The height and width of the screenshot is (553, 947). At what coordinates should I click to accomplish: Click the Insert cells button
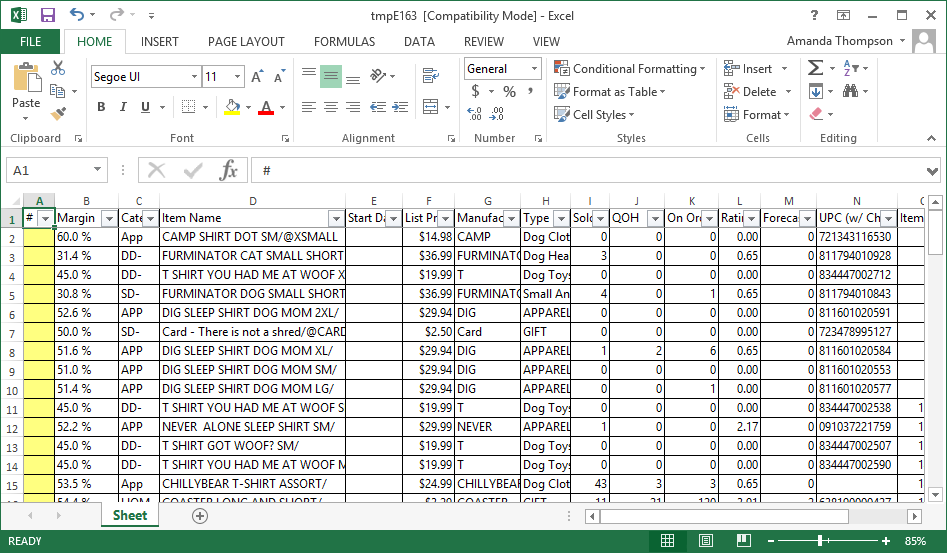pos(748,69)
